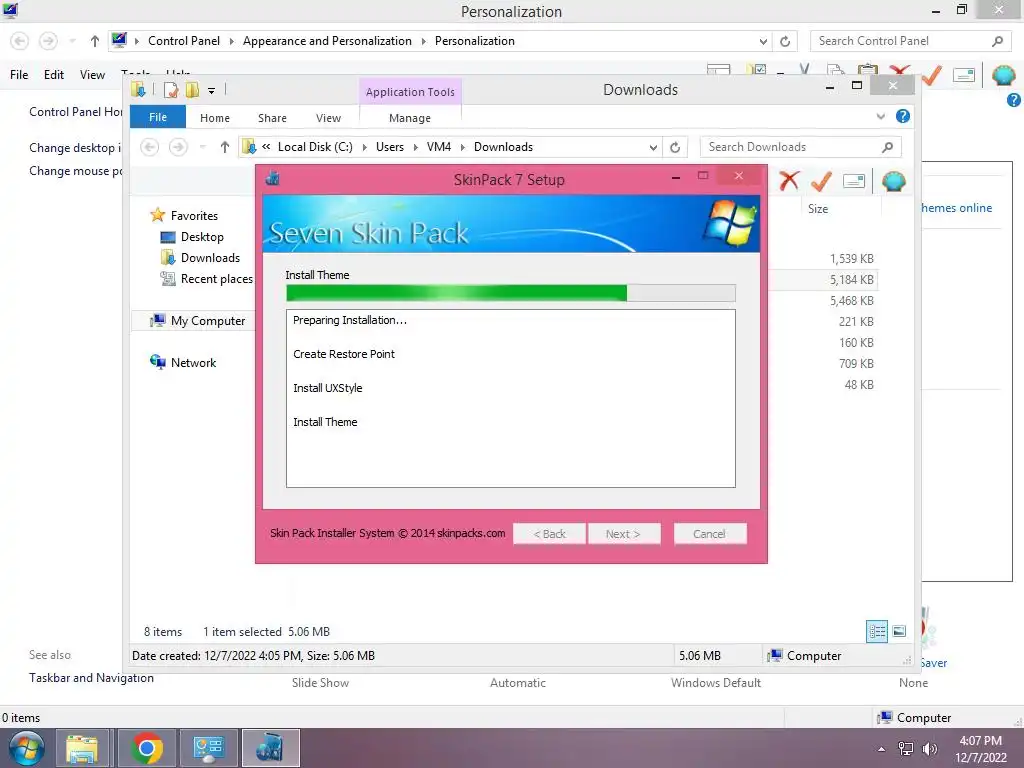
Task: Go up one level in Personalization window
Action: (95, 41)
